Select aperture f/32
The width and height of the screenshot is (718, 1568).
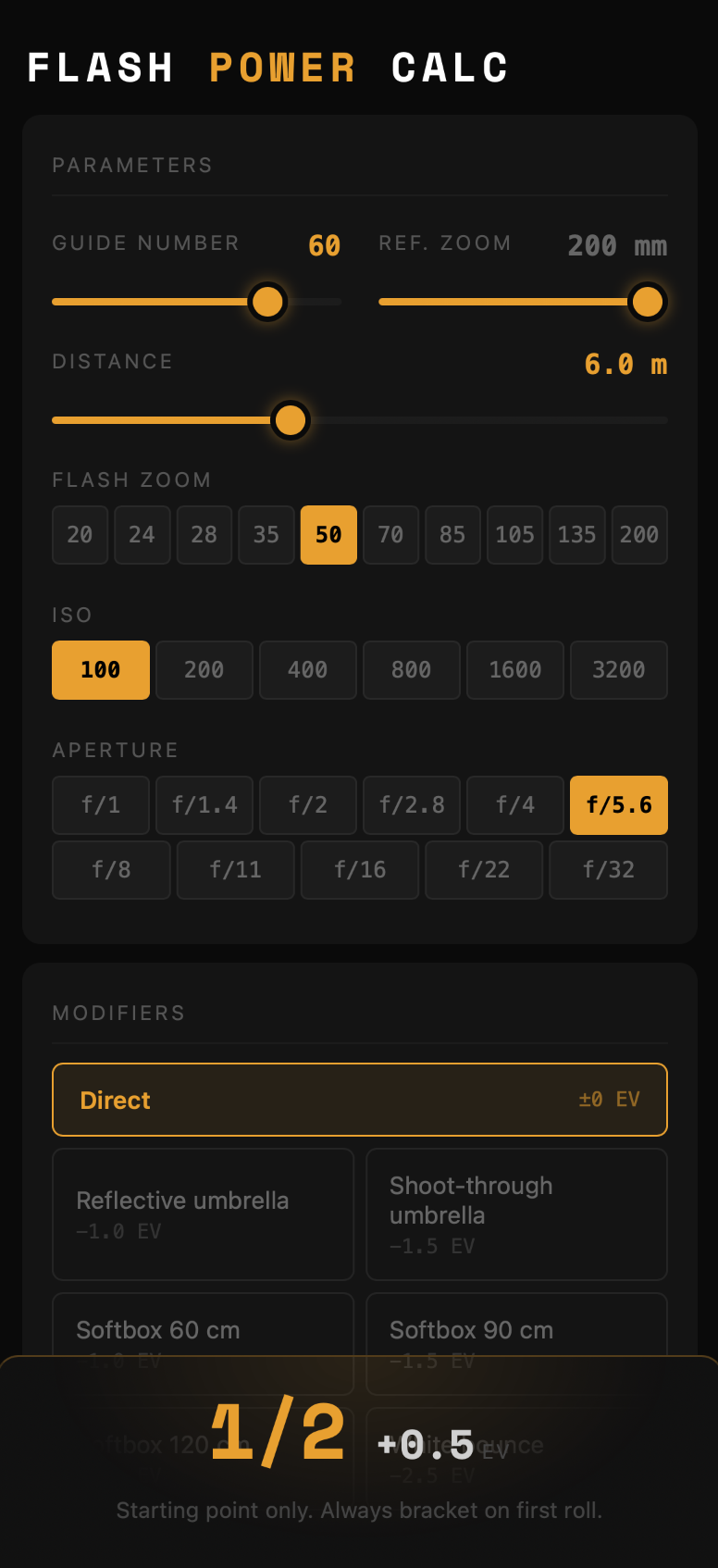(608, 870)
